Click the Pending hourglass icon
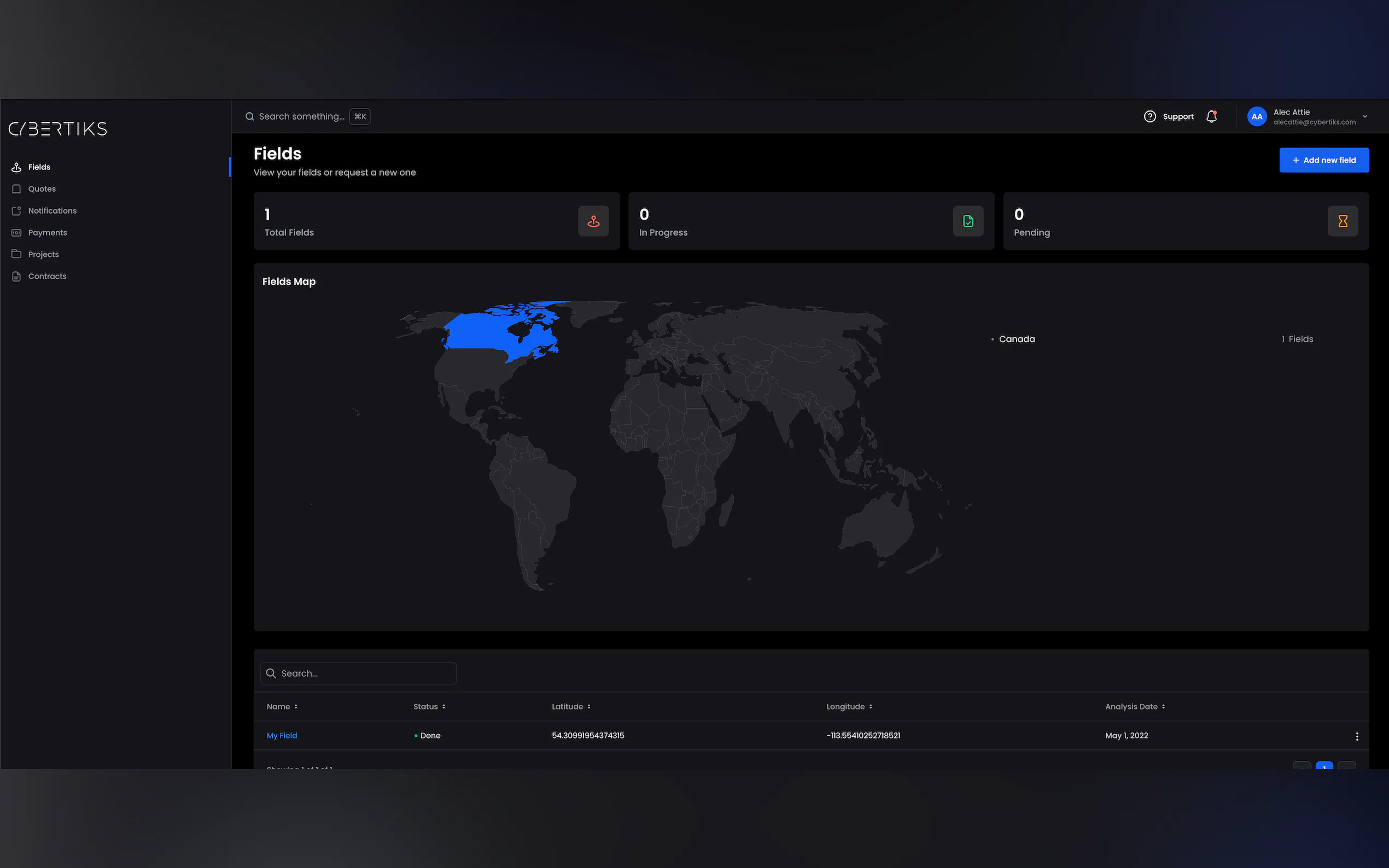The image size is (1389, 868). (x=1343, y=221)
